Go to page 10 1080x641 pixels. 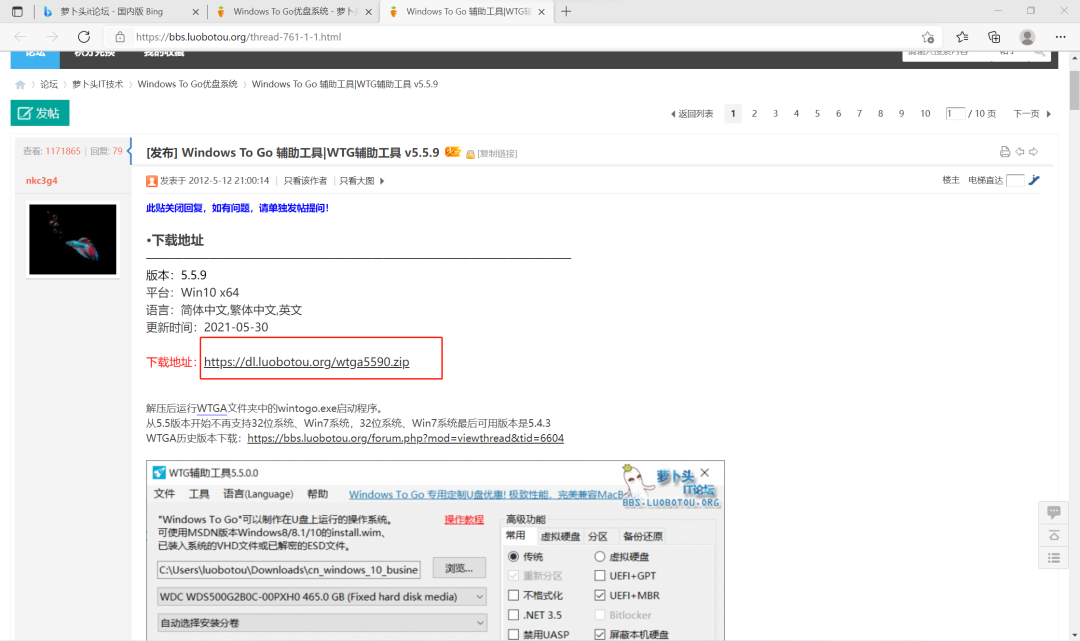[925, 114]
